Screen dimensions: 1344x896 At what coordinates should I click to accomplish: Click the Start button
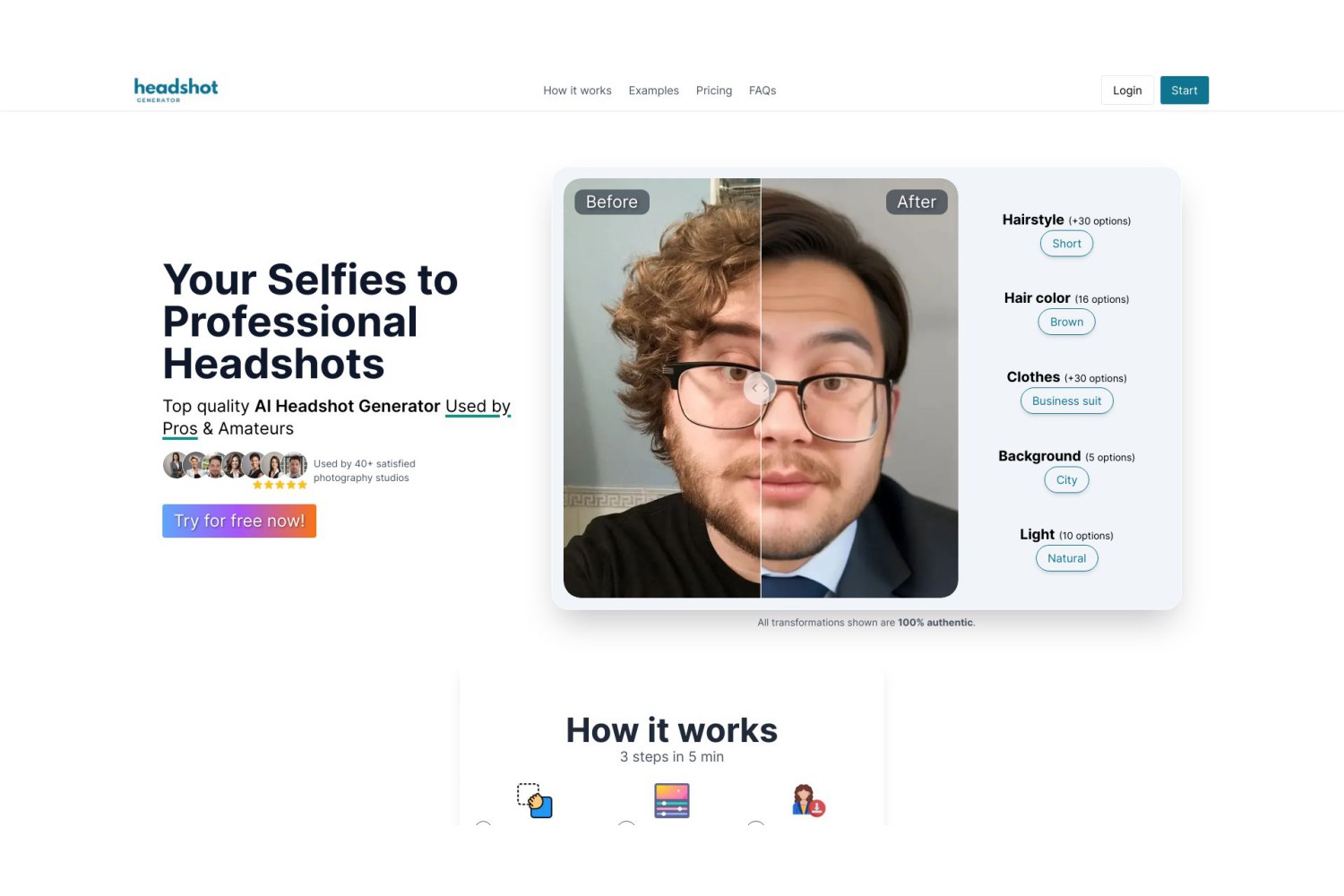[x=1185, y=90]
